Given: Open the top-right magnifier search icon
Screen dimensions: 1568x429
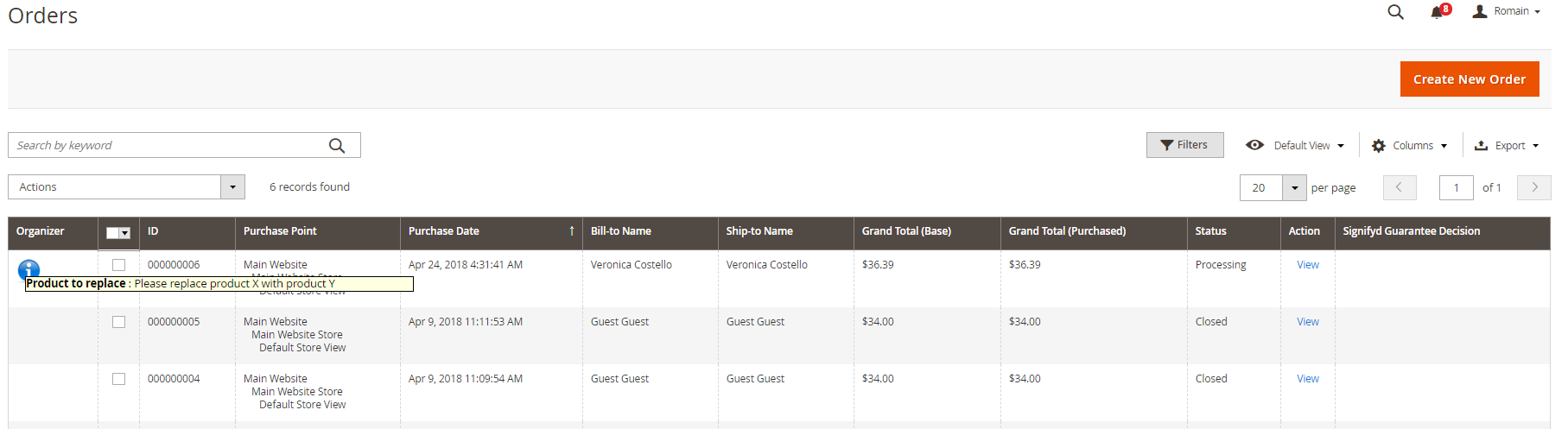Looking at the screenshot, I should pos(1395,12).
